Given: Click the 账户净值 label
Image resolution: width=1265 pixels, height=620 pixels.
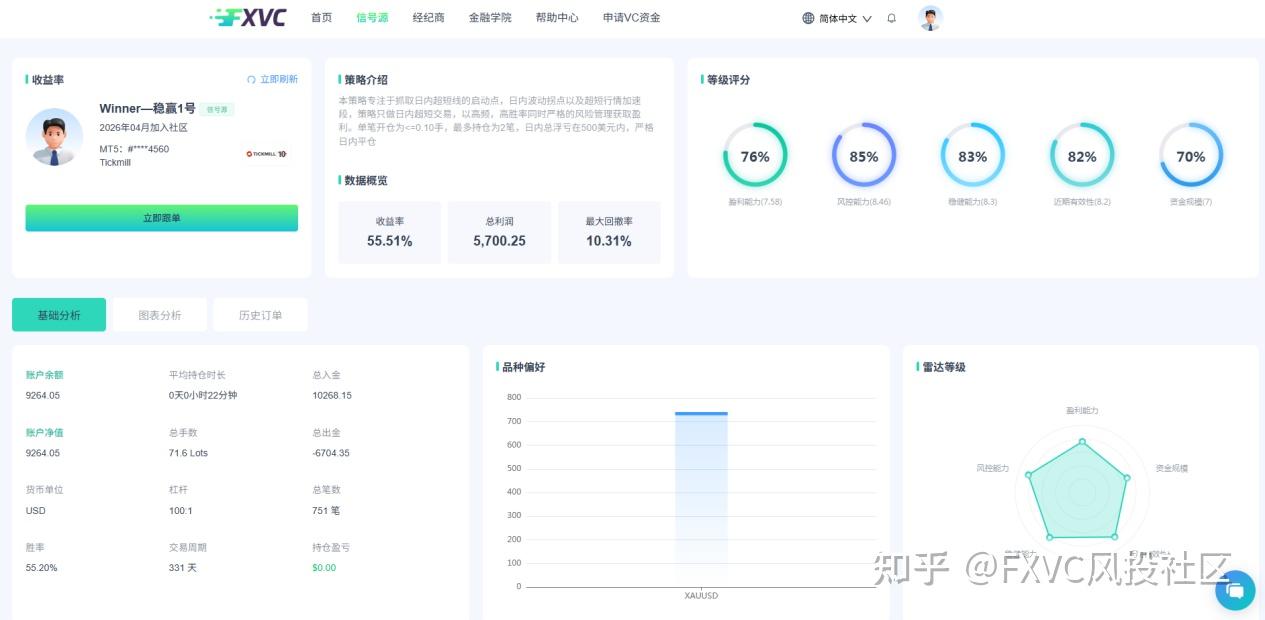Looking at the screenshot, I should [44, 433].
